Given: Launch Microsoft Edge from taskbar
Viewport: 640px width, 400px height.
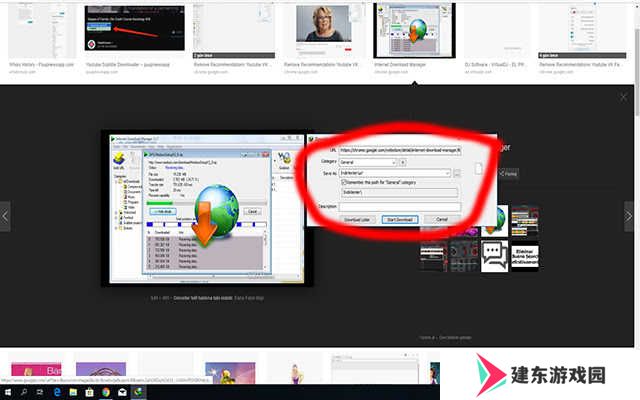Looking at the screenshot, I should [x=57, y=392].
